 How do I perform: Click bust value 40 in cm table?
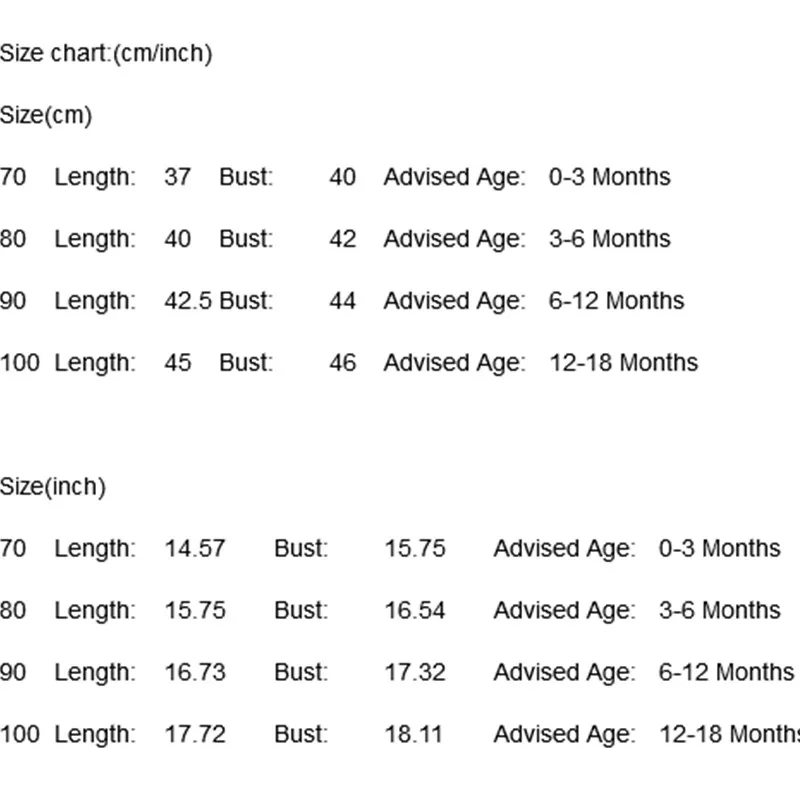point(342,177)
